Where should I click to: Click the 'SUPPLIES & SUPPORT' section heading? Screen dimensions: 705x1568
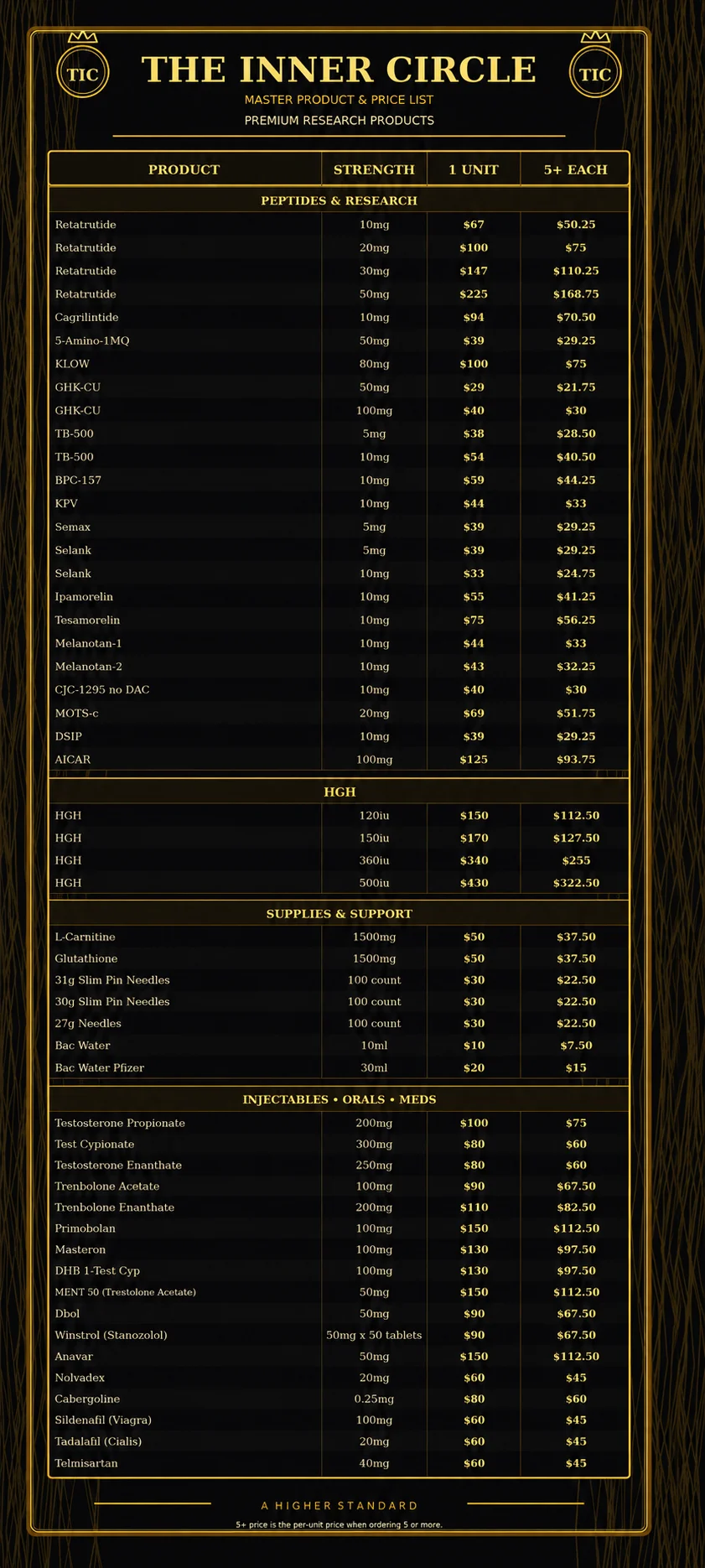pyautogui.click(x=340, y=914)
